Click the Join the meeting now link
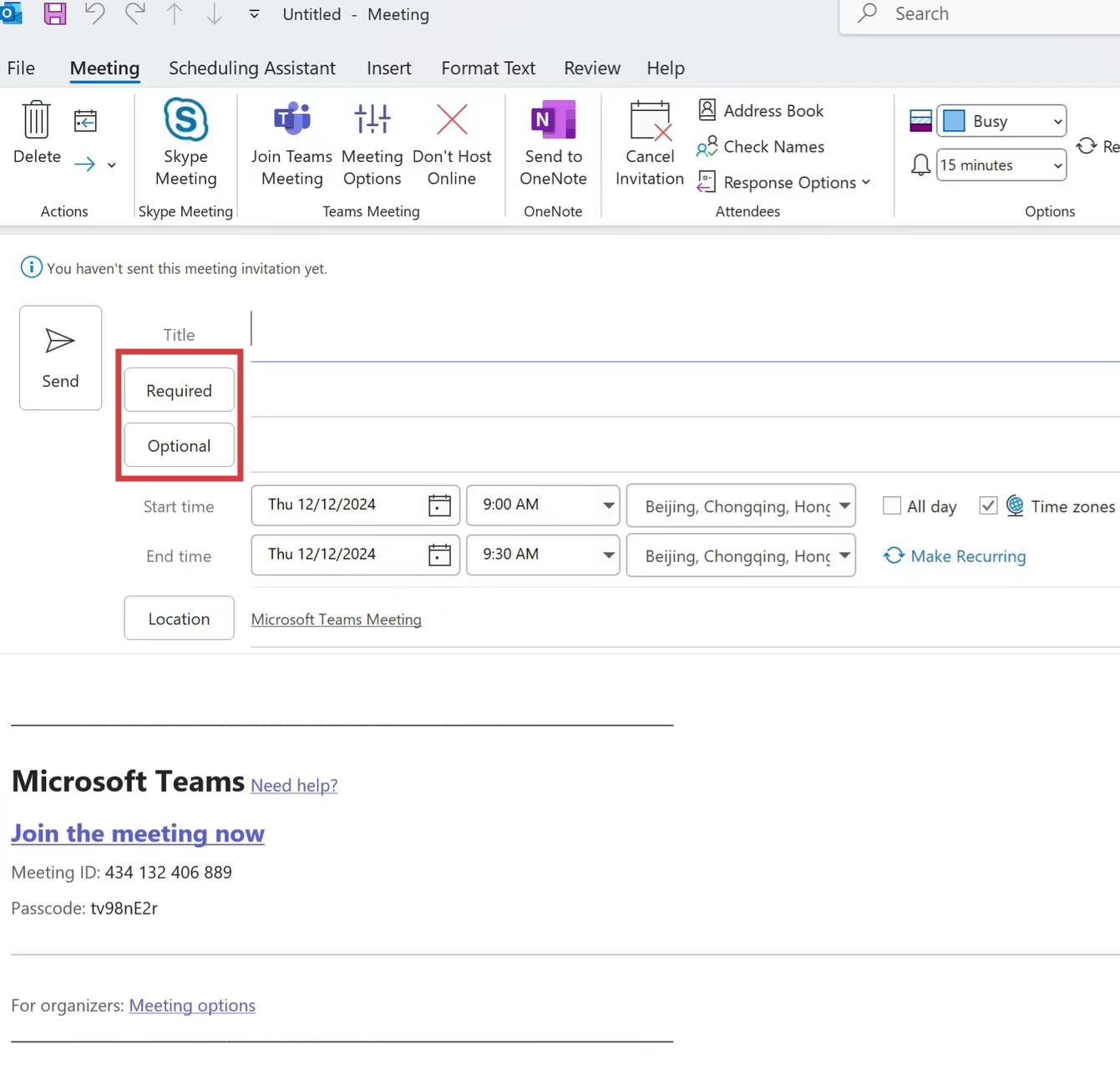1120x1069 pixels. click(x=138, y=833)
